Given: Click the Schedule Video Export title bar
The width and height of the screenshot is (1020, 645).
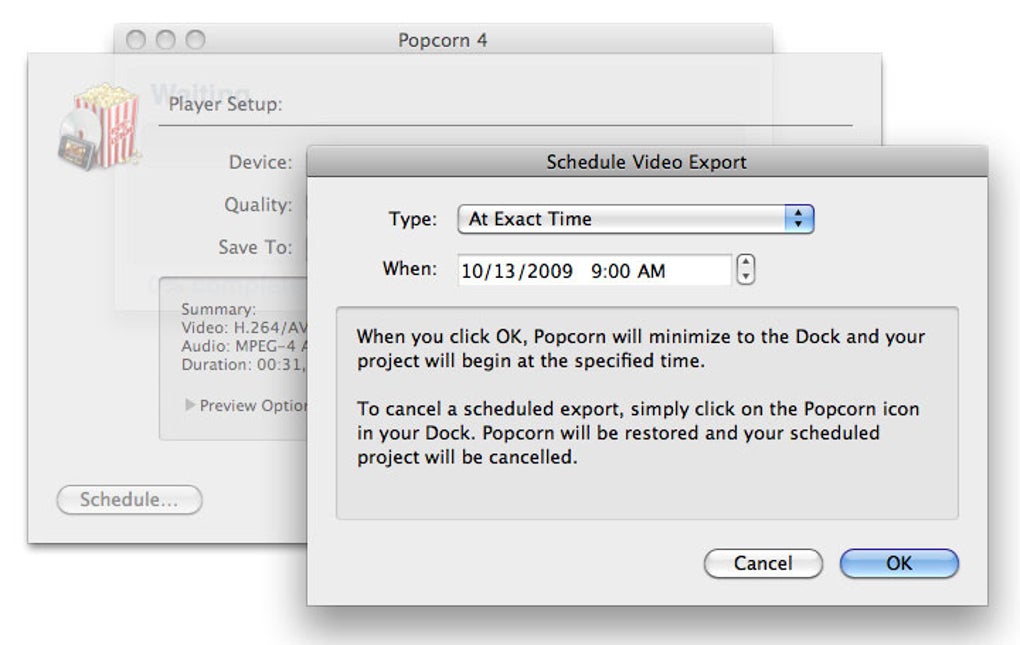Looking at the screenshot, I should [x=646, y=161].
